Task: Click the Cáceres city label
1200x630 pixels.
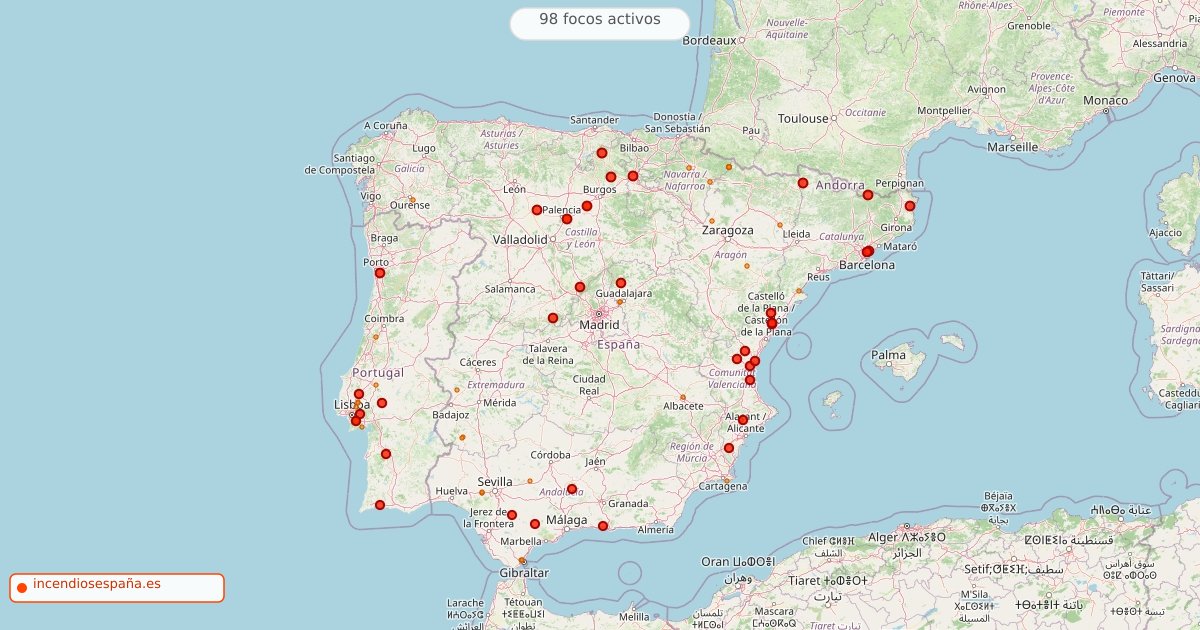Action: point(478,362)
